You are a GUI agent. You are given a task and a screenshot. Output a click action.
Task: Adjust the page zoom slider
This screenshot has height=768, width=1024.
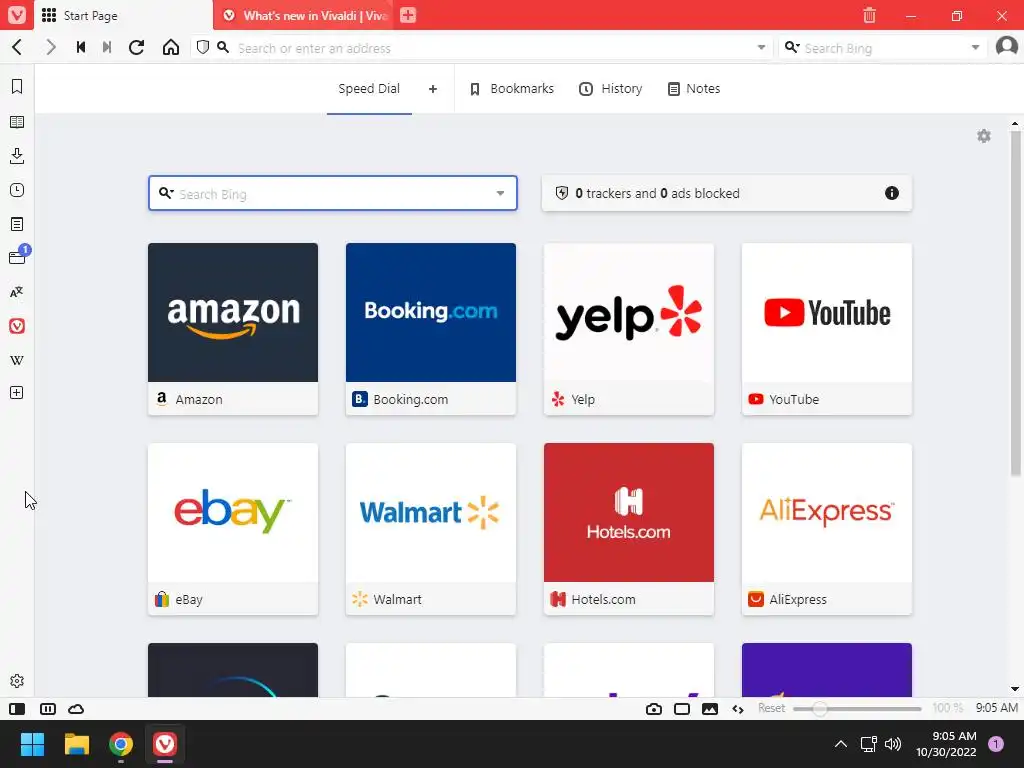click(x=857, y=709)
